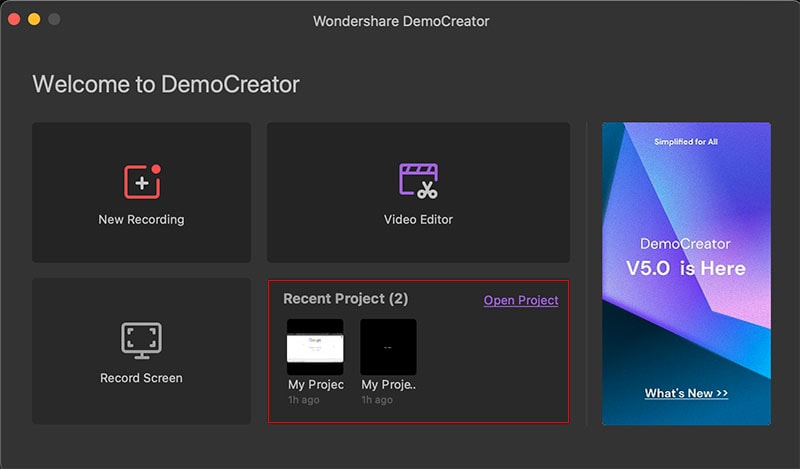The width and height of the screenshot is (800, 469).
Task: Click the DemoCreator V5.0 is Here banner
Action: pos(686,274)
